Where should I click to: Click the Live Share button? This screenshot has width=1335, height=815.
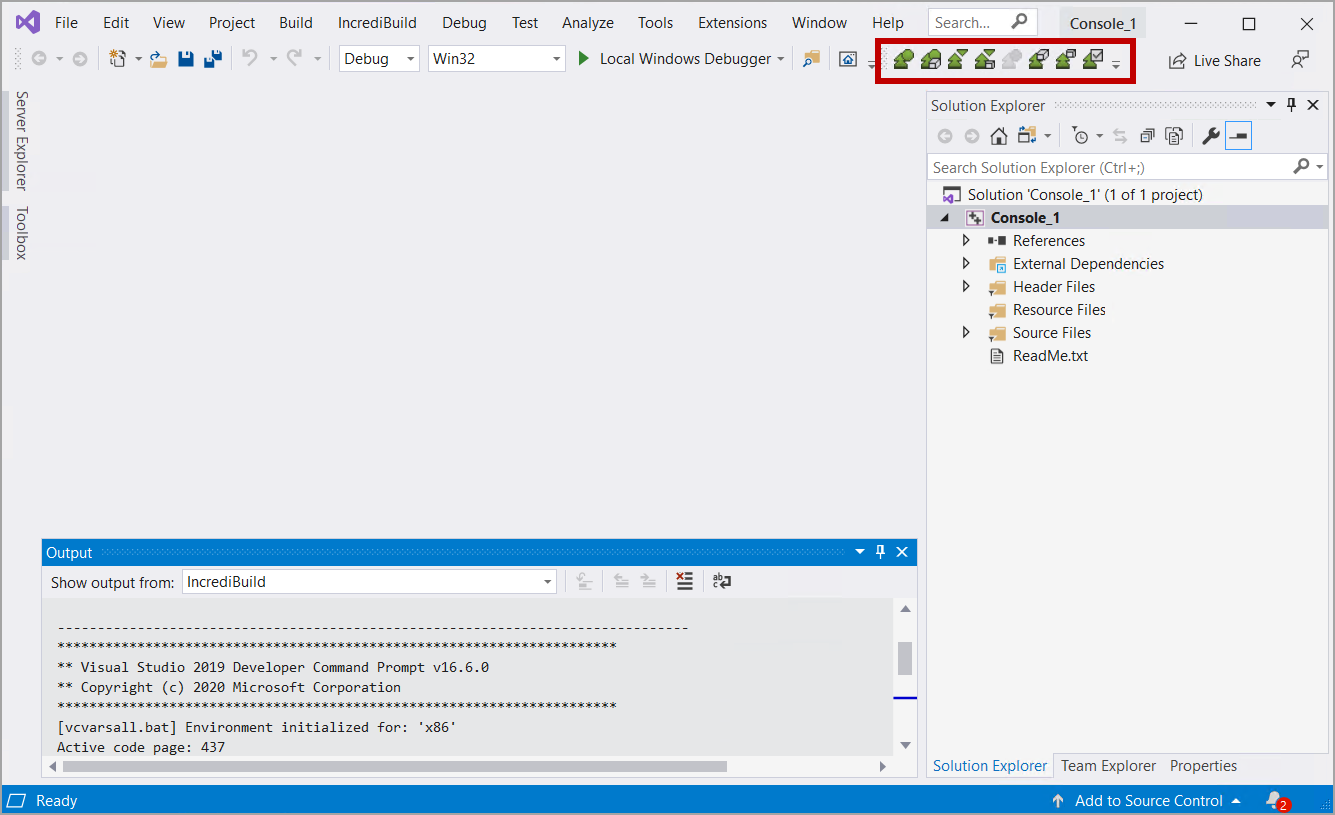[1215, 60]
